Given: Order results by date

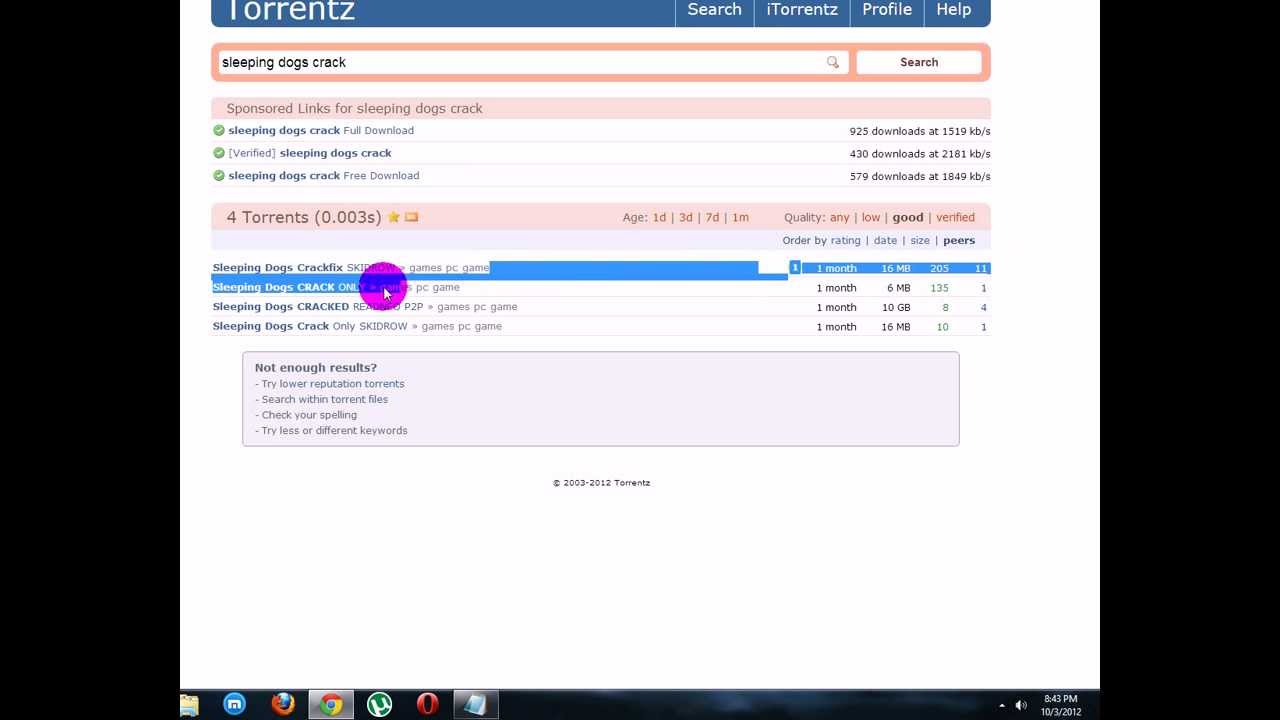Looking at the screenshot, I should point(885,240).
